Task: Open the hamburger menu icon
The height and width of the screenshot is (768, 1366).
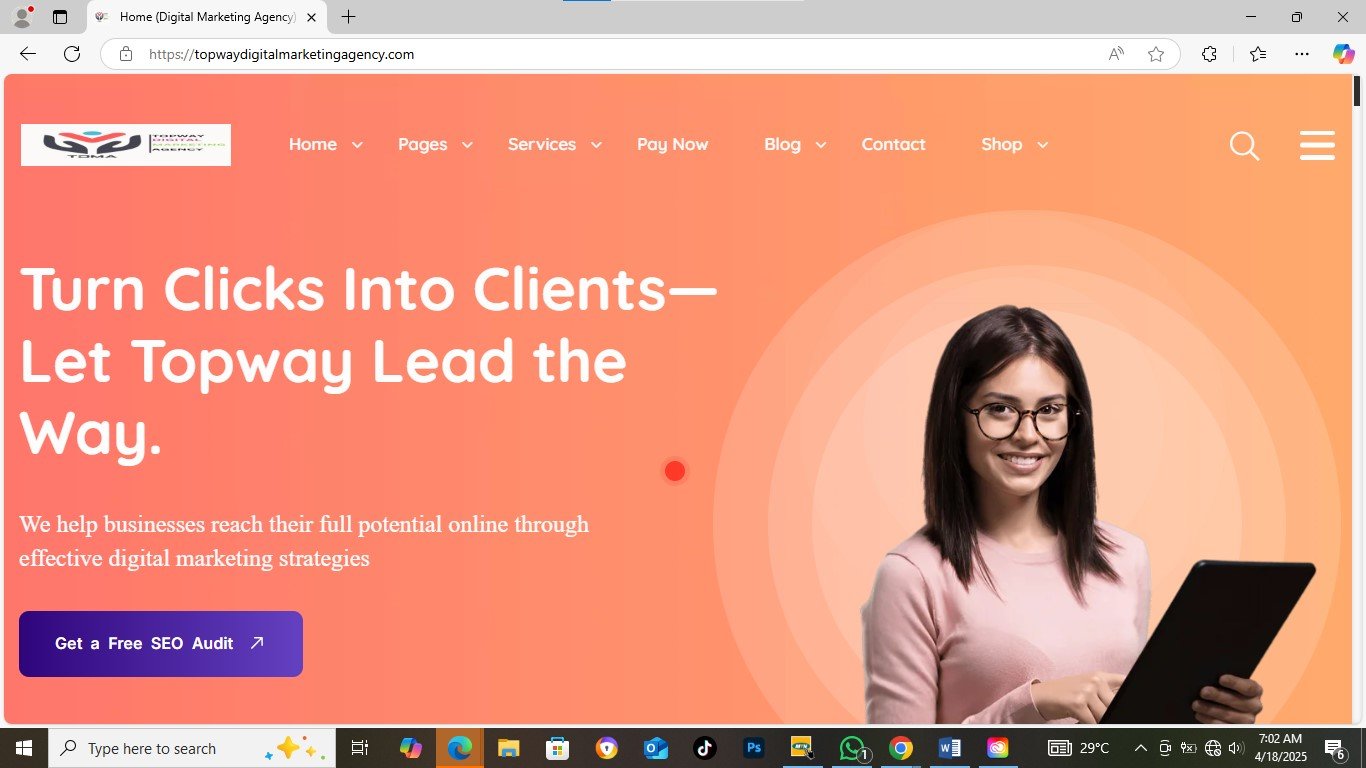Action: click(x=1317, y=145)
